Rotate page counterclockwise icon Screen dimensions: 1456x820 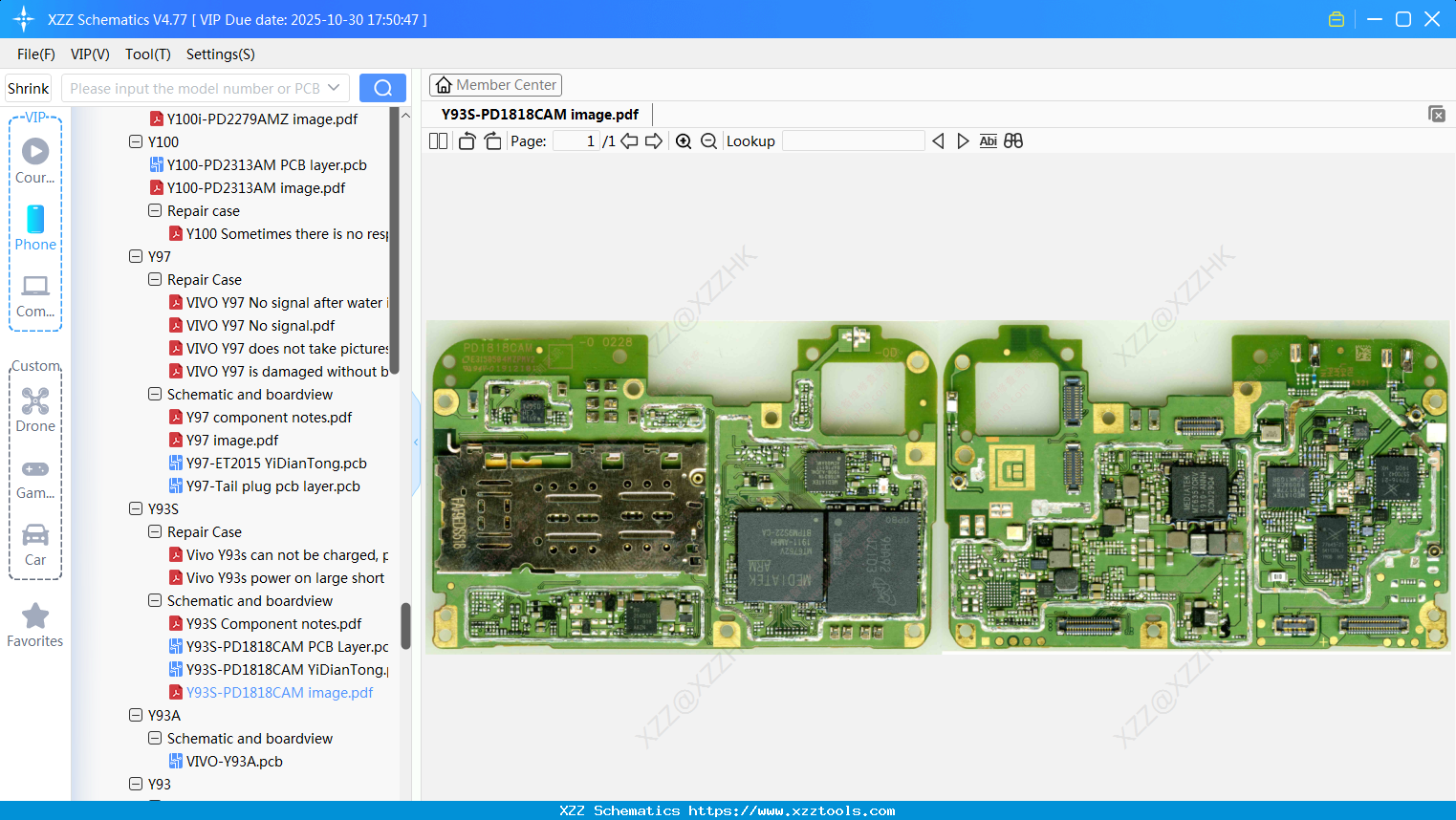tap(467, 141)
